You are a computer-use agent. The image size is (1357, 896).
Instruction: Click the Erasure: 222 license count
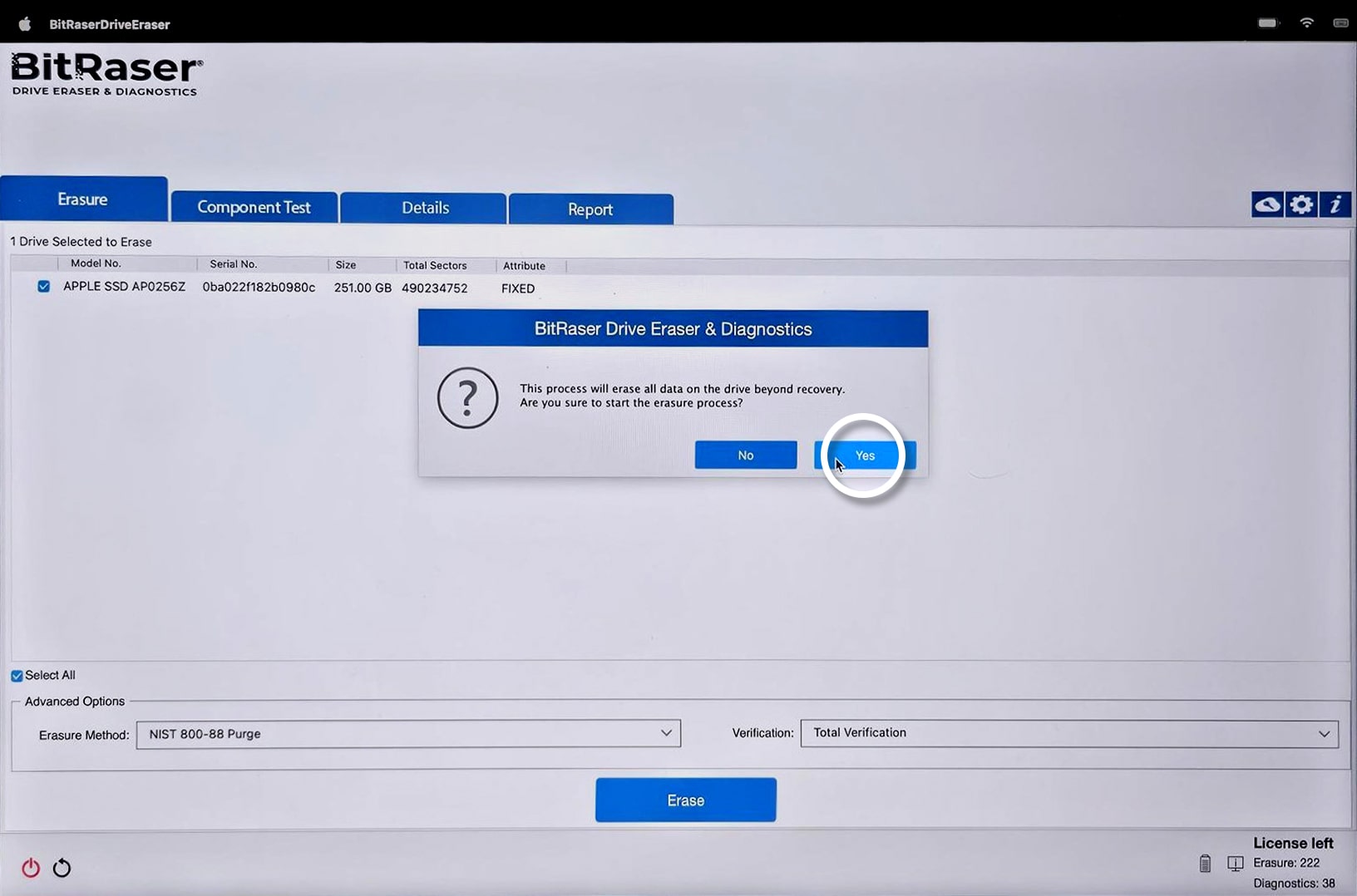(x=1286, y=863)
